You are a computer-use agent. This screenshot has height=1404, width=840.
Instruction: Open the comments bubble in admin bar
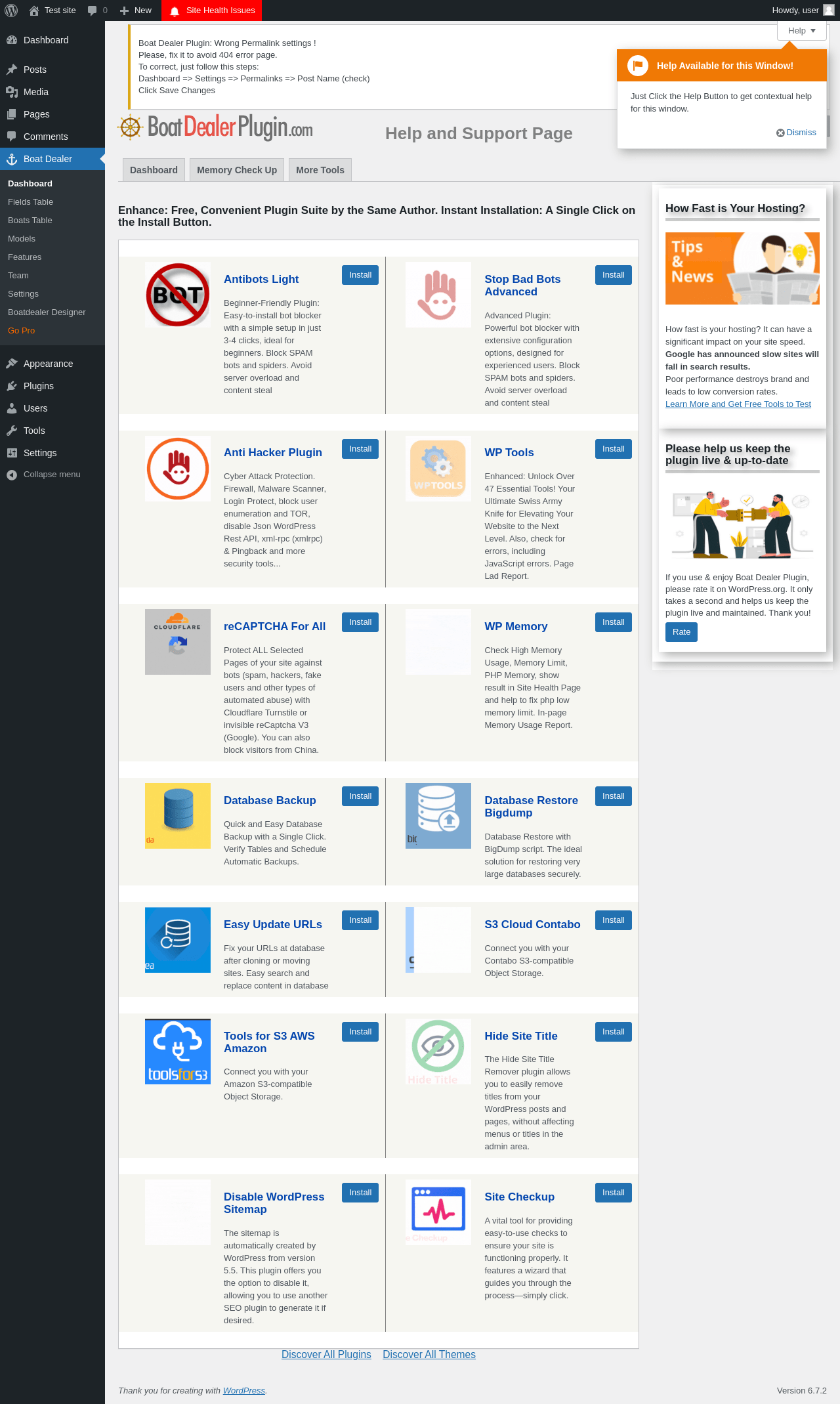click(x=97, y=11)
